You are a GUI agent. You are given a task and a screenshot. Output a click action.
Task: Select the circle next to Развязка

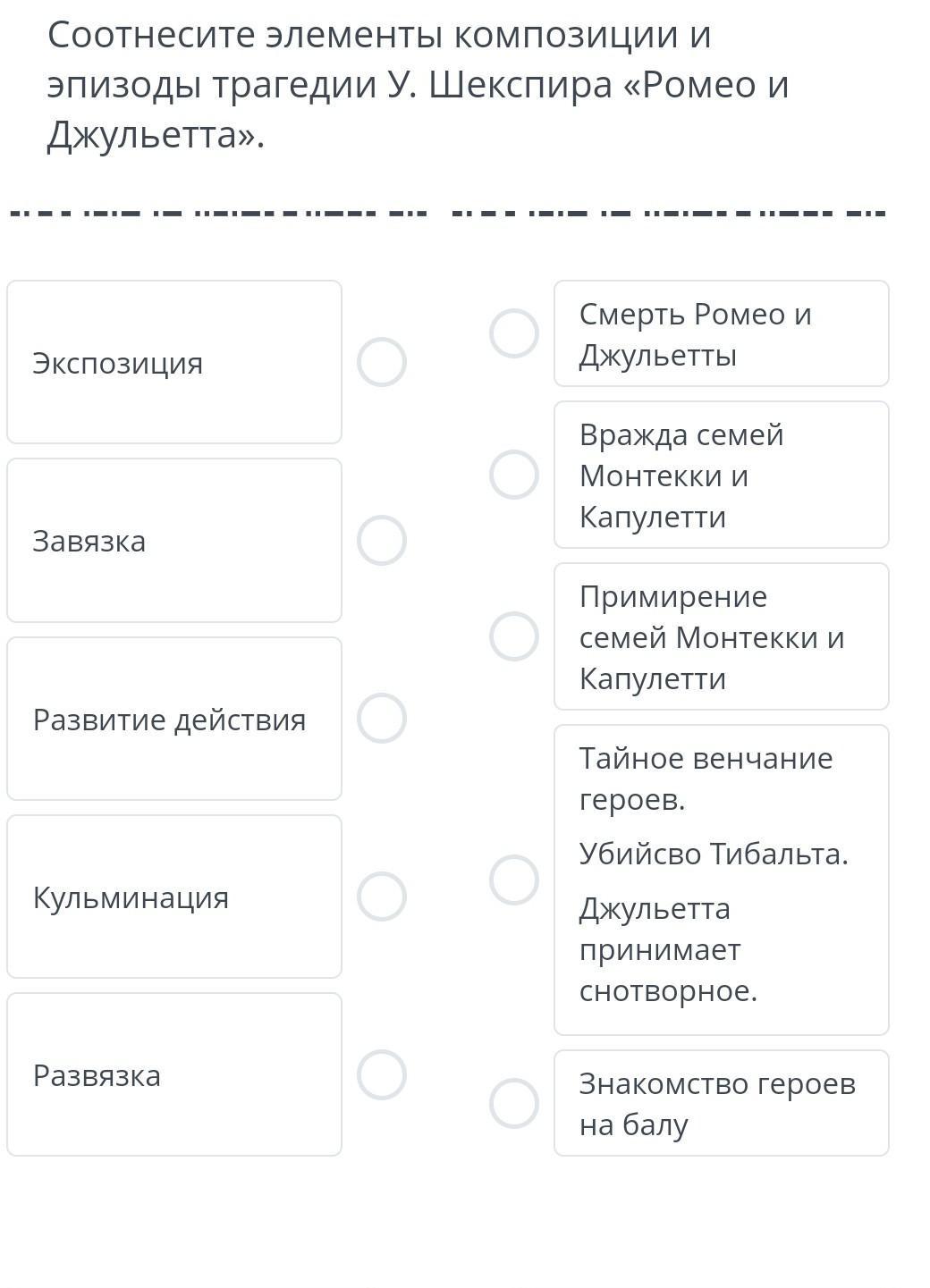[382, 1074]
